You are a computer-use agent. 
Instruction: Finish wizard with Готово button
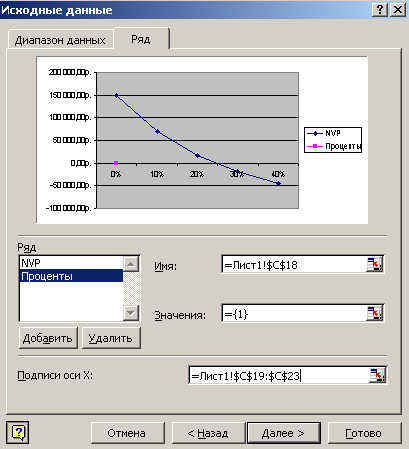(x=365, y=433)
